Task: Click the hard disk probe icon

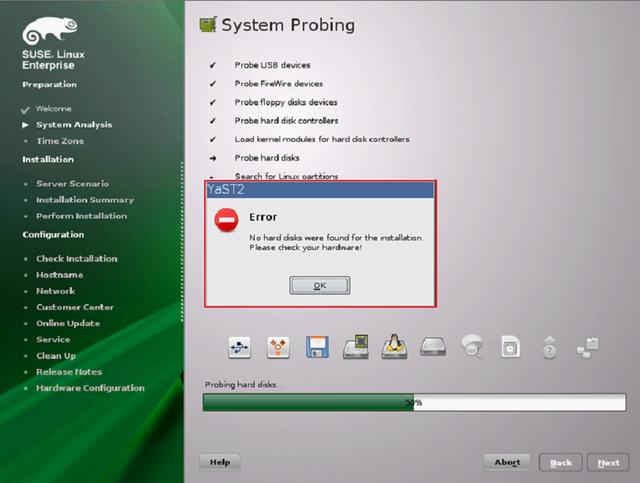Action: click(x=433, y=346)
